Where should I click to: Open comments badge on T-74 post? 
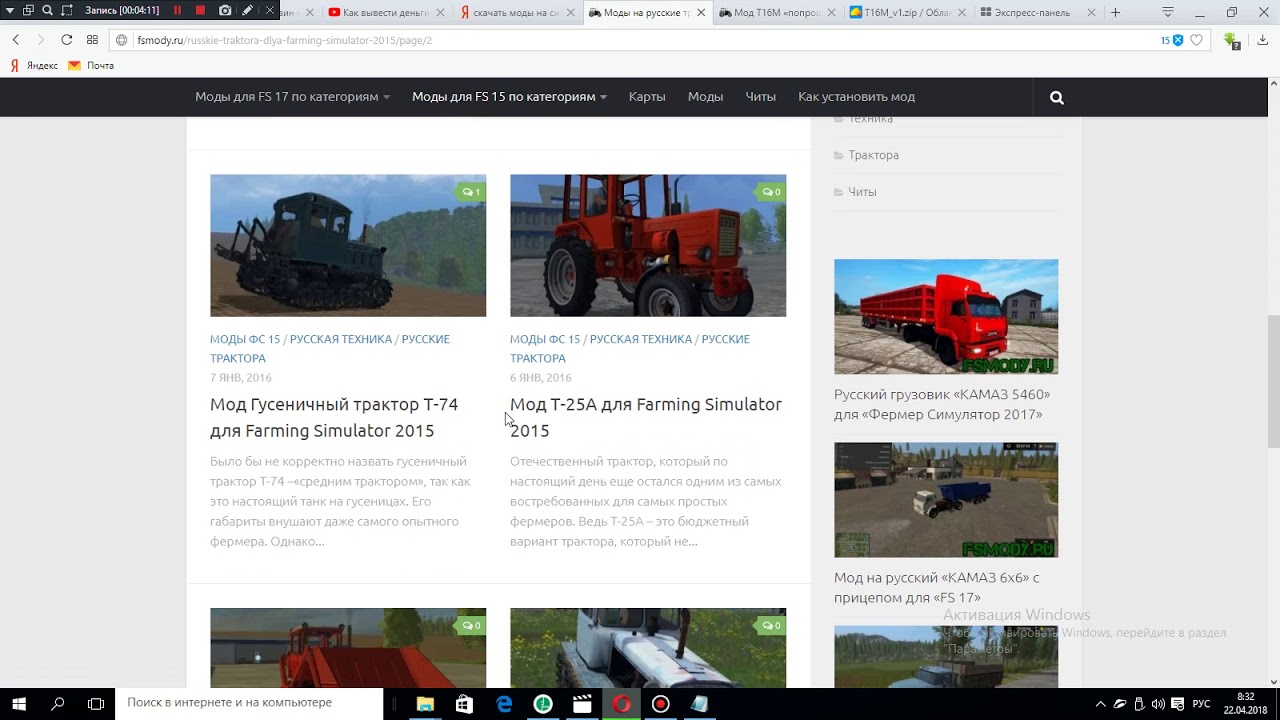coord(470,192)
